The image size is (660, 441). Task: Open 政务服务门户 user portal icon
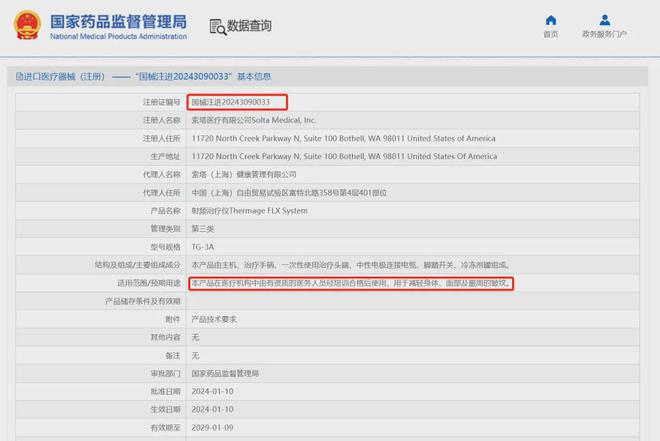[604, 20]
